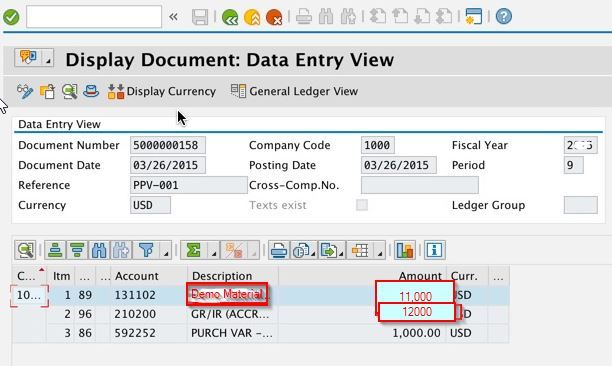Screen dimensions: 612x366
Task: Select the 1,000.00 amount cell
Action: click(363, 333)
